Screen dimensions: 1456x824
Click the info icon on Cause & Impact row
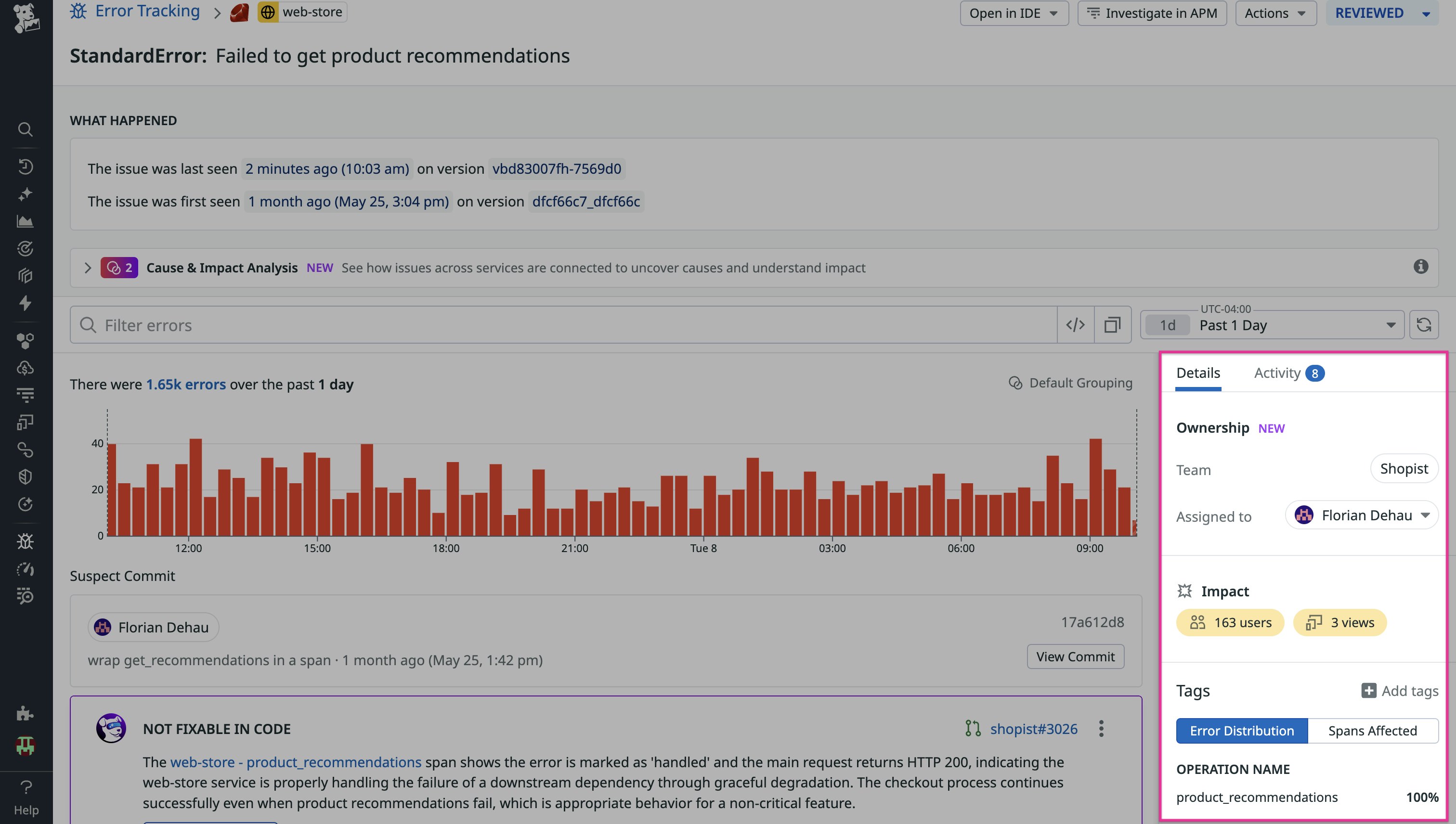coord(1420,267)
